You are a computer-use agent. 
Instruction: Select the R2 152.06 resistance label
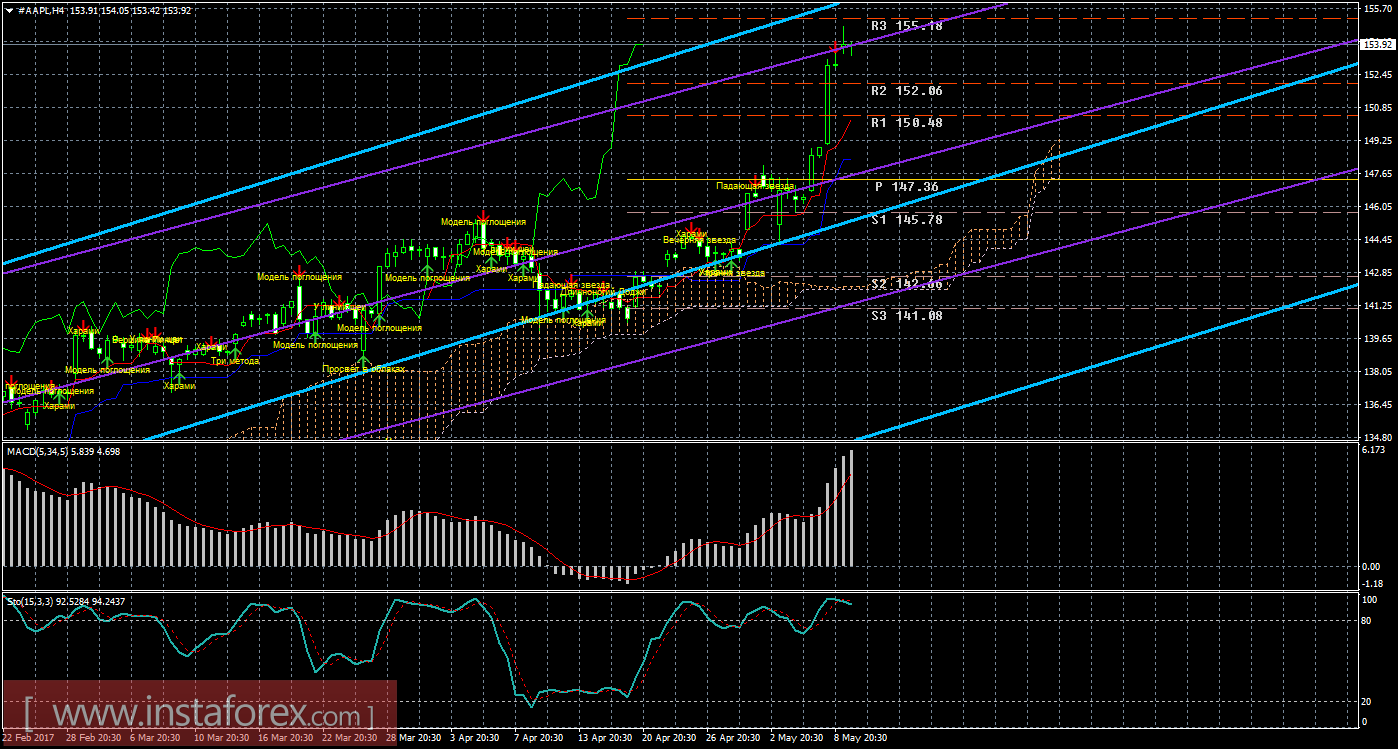(x=907, y=90)
